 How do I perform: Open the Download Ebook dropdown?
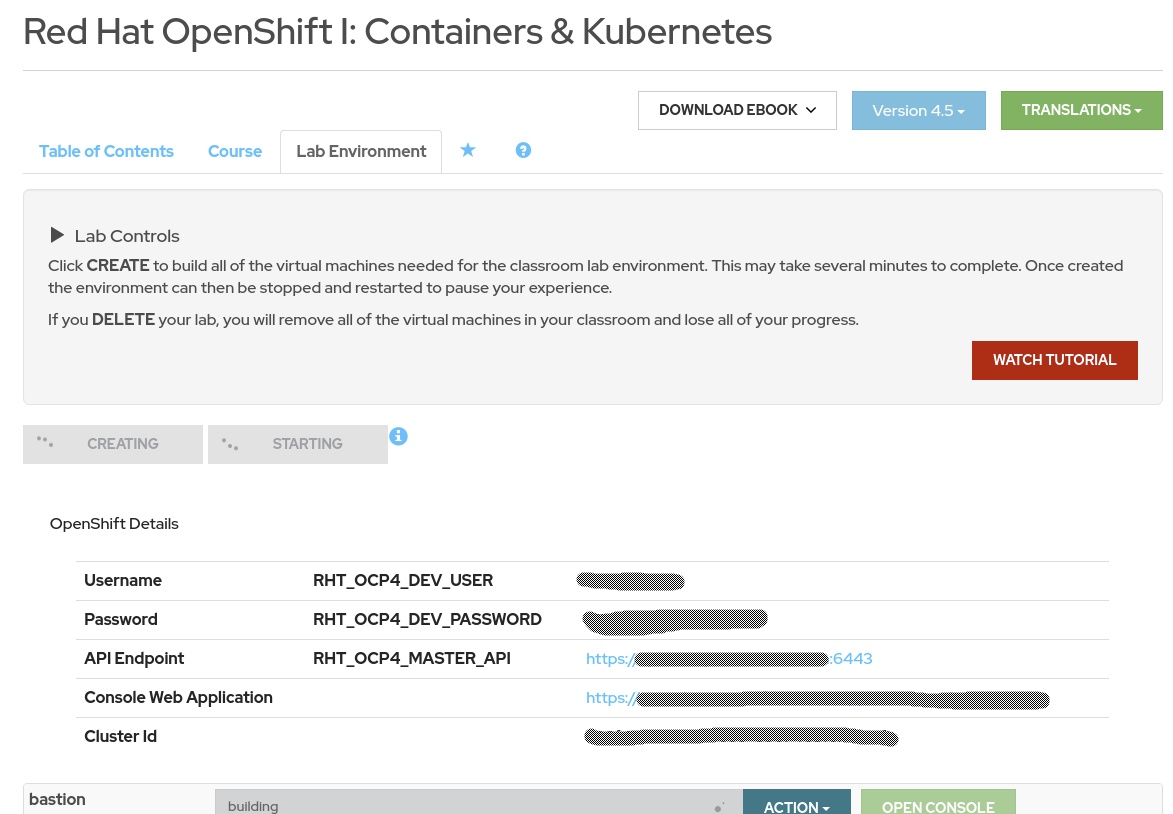(737, 110)
